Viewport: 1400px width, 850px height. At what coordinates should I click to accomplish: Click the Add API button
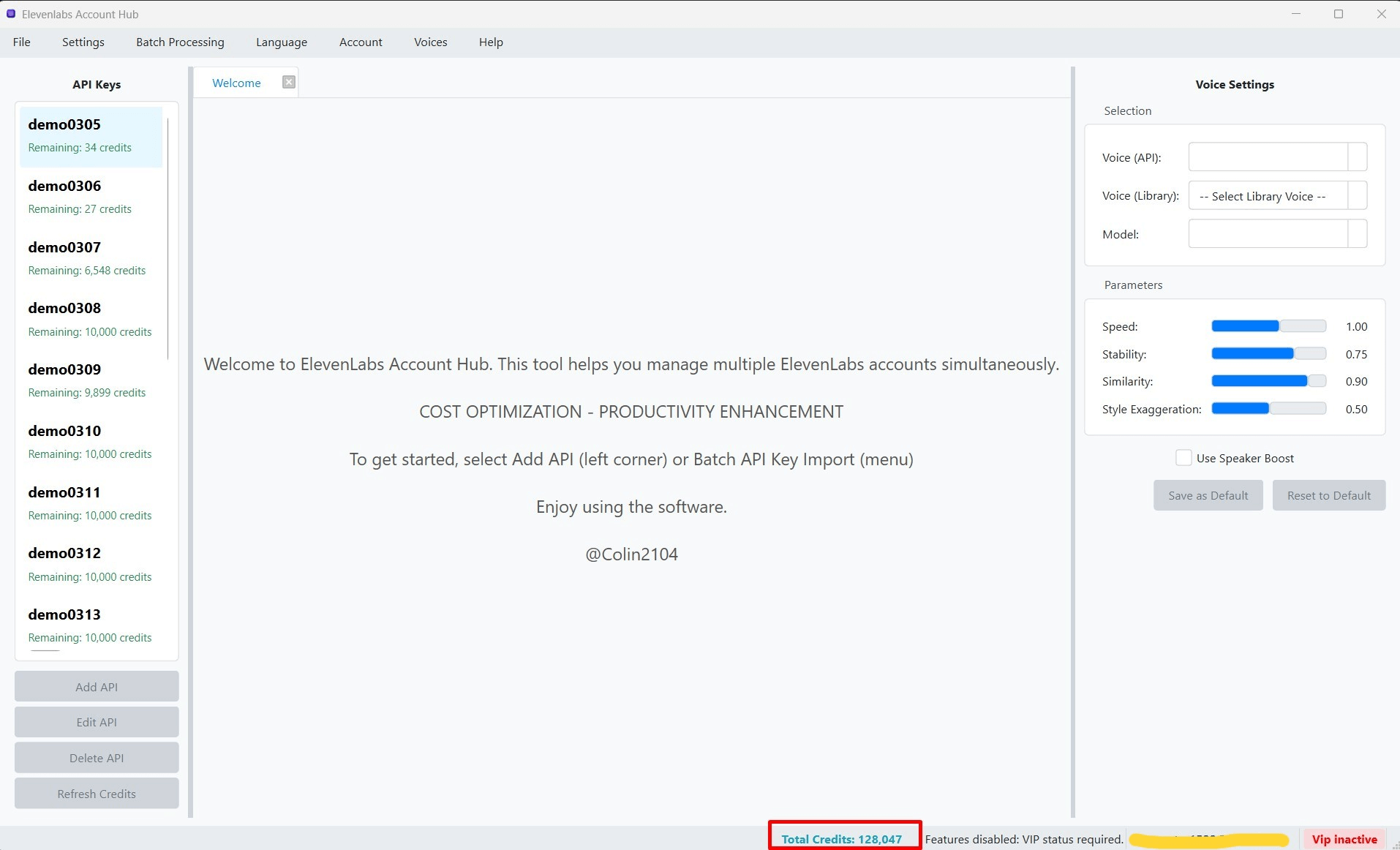point(97,687)
